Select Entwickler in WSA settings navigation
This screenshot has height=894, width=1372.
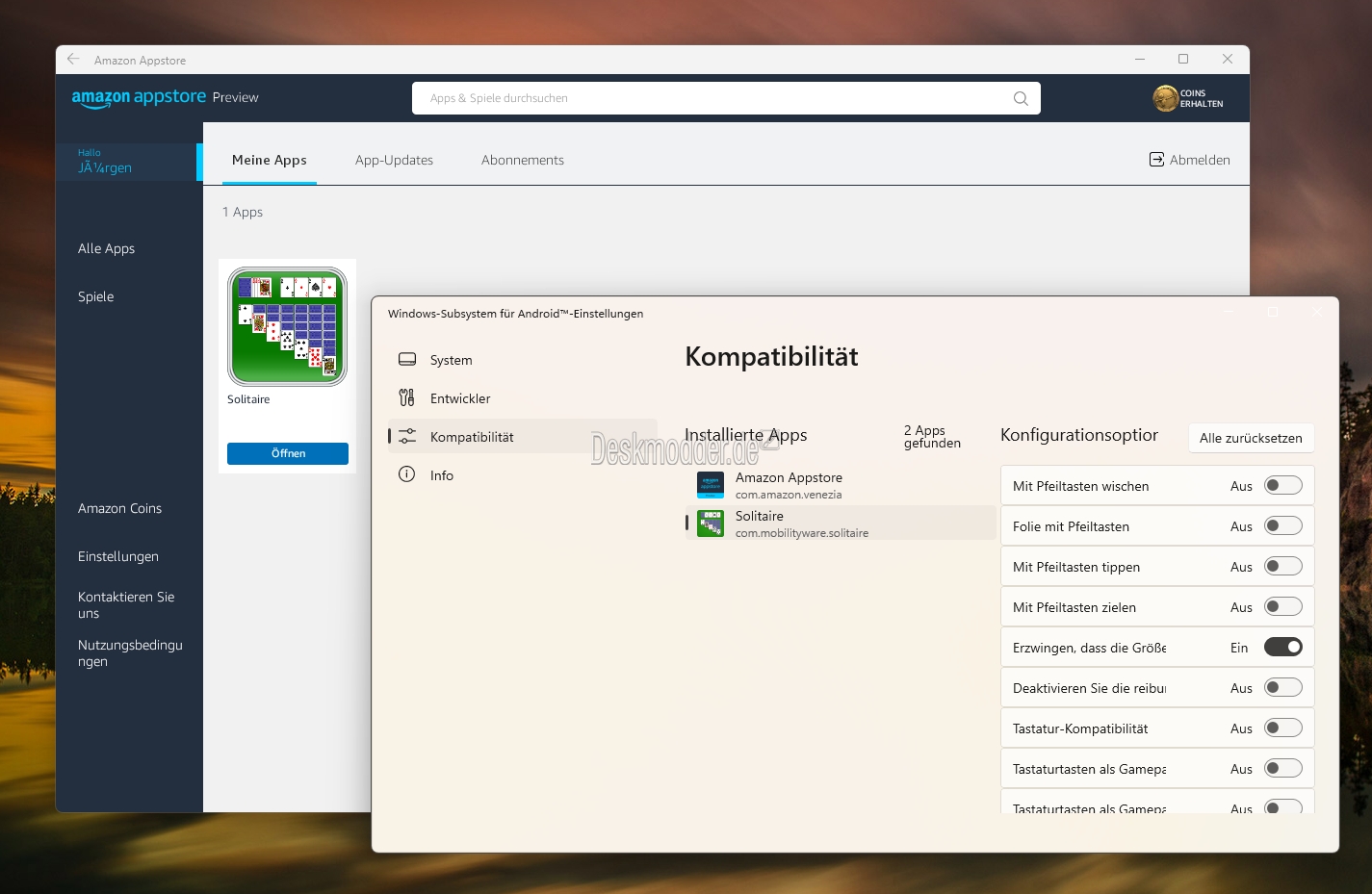click(524, 398)
